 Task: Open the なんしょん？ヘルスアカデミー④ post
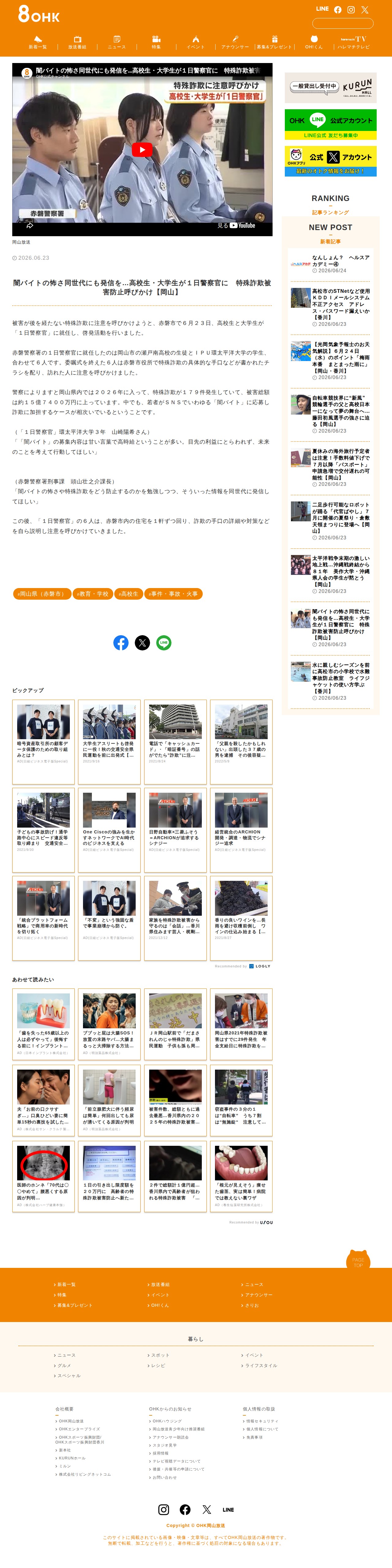(330, 264)
